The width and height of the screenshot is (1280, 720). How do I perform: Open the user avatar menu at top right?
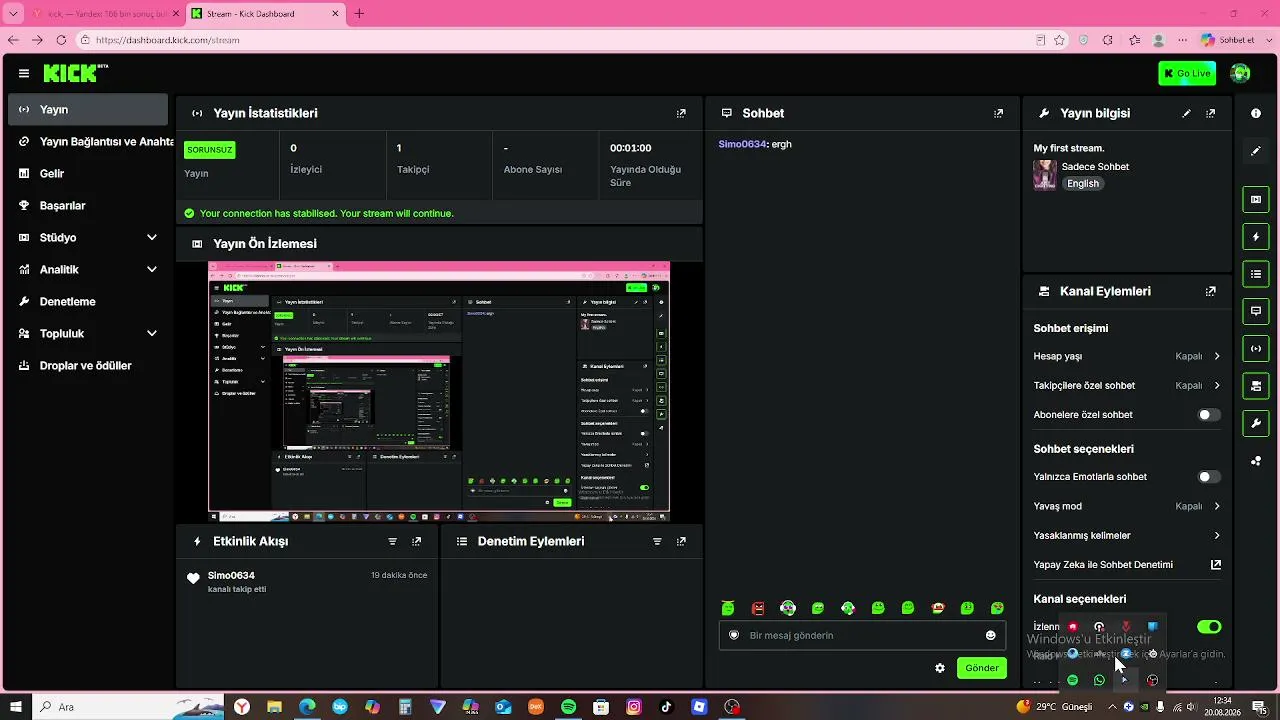click(x=1240, y=73)
